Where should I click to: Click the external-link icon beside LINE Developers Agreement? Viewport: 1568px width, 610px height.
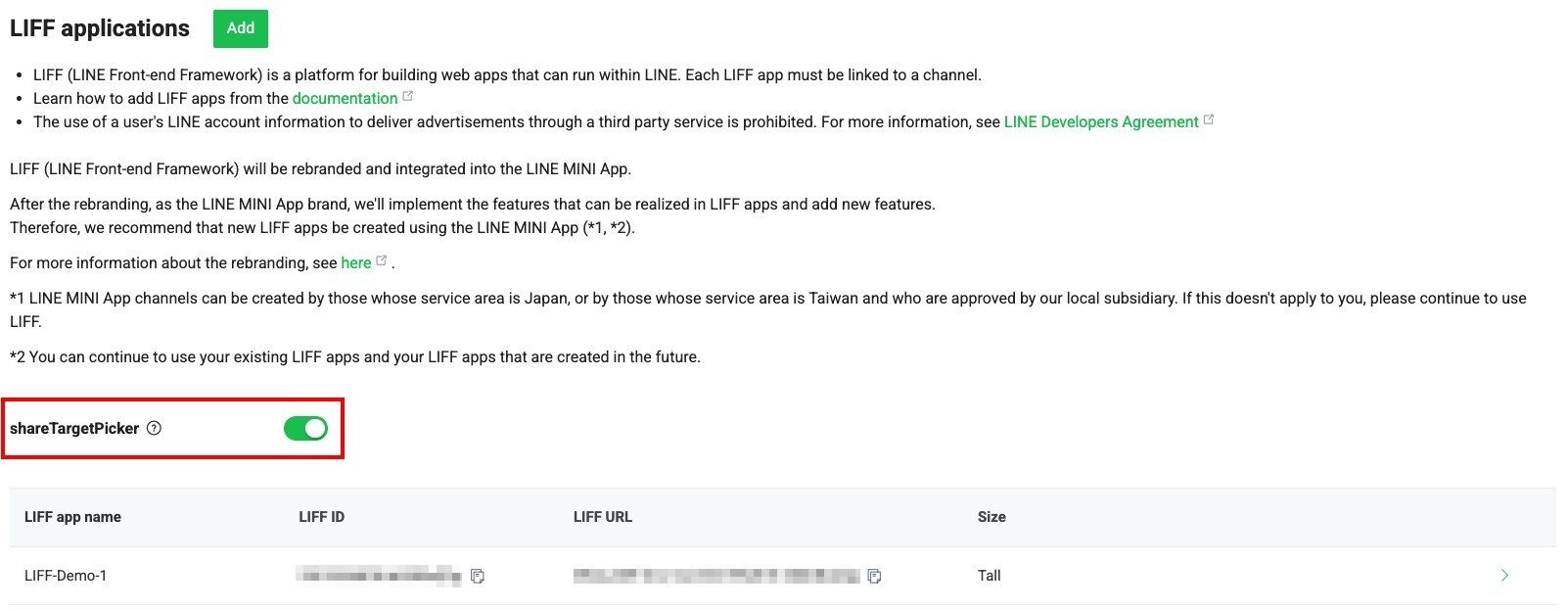point(1209,119)
